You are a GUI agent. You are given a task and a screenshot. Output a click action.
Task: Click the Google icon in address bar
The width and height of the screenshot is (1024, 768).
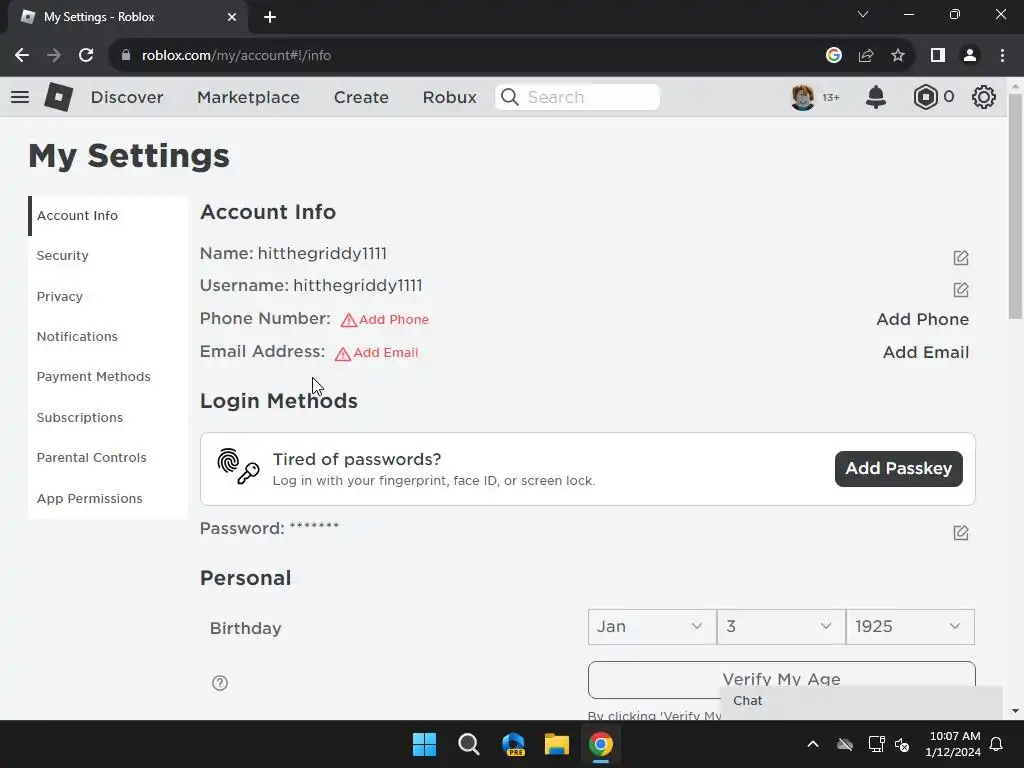[x=833, y=56]
